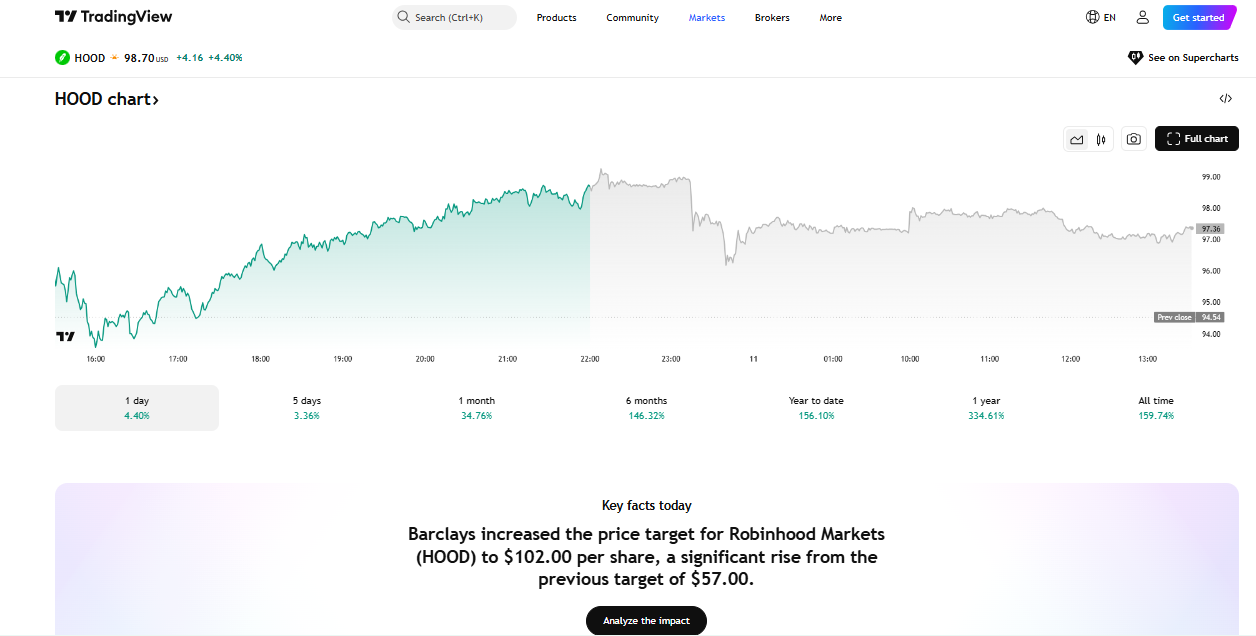Switch to candlestick chart style
1256x636 pixels.
[1101, 139]
